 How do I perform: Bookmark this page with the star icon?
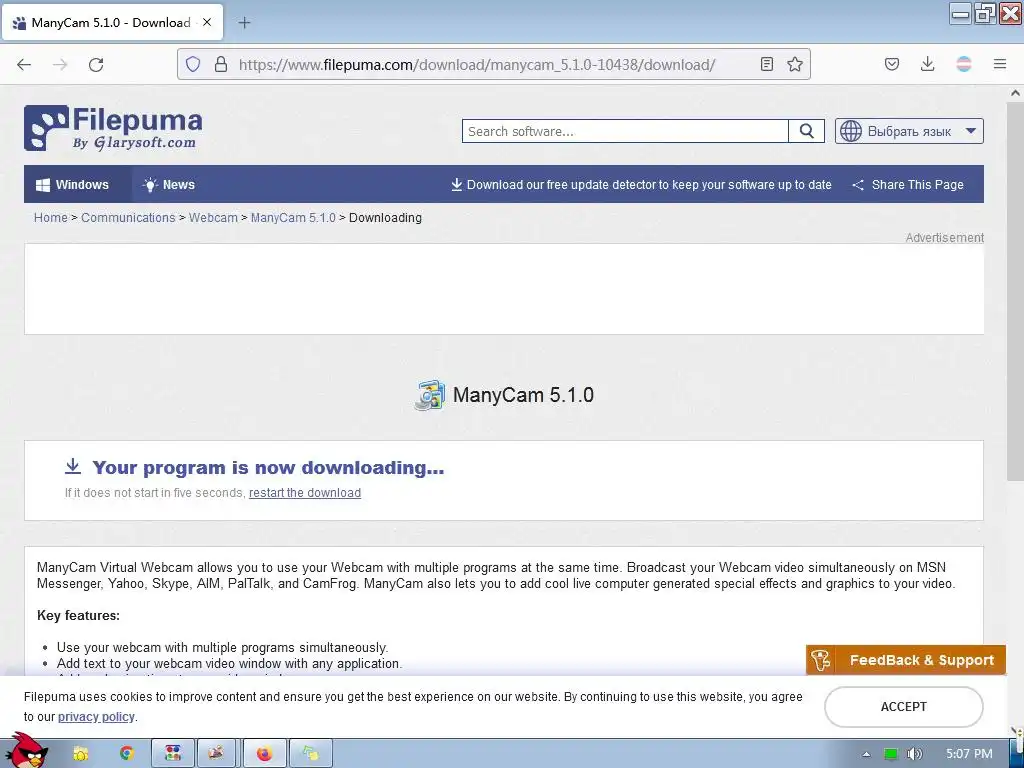tap(795, 64)
